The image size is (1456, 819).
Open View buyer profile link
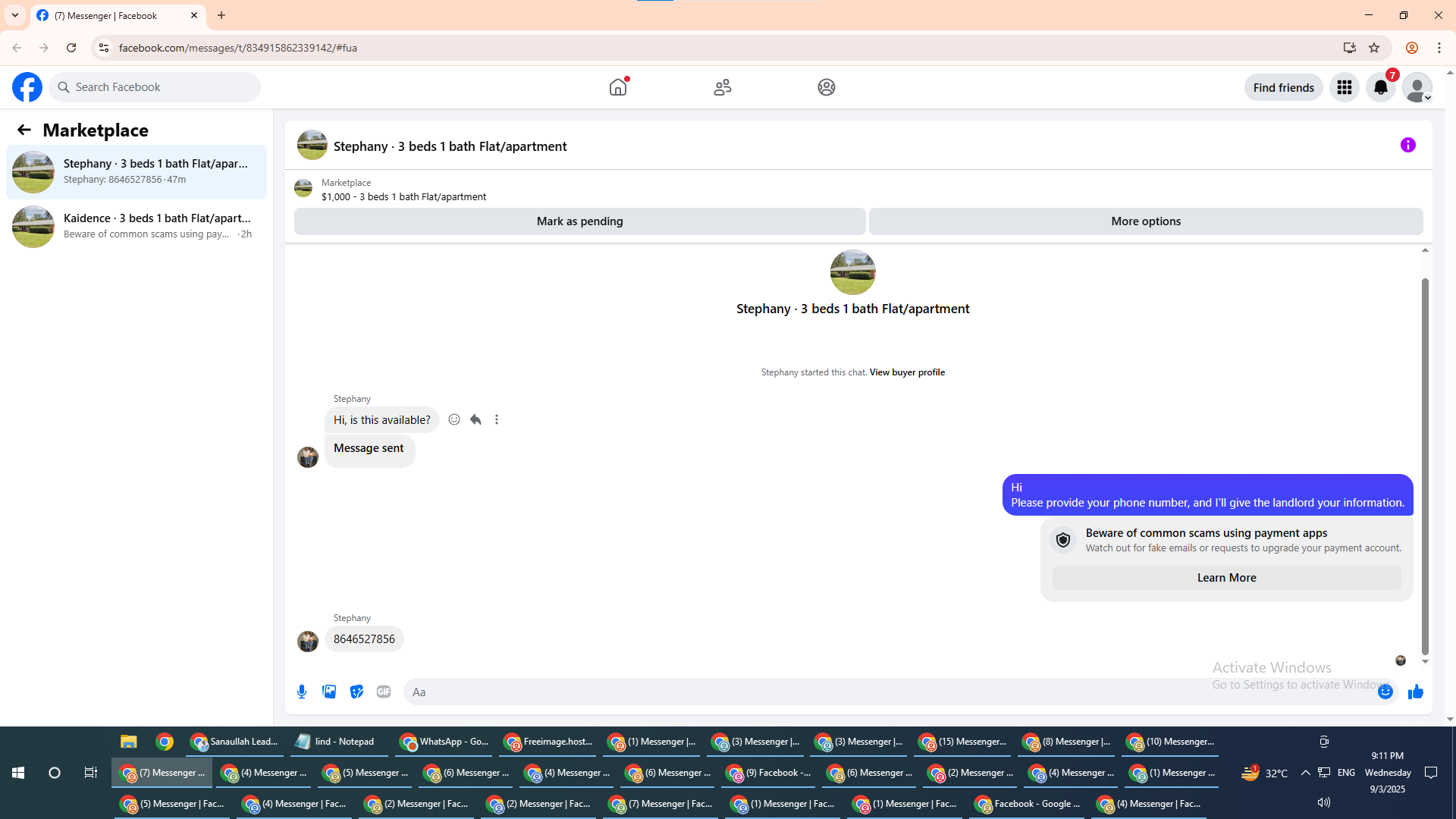click(x=907, y=372)
